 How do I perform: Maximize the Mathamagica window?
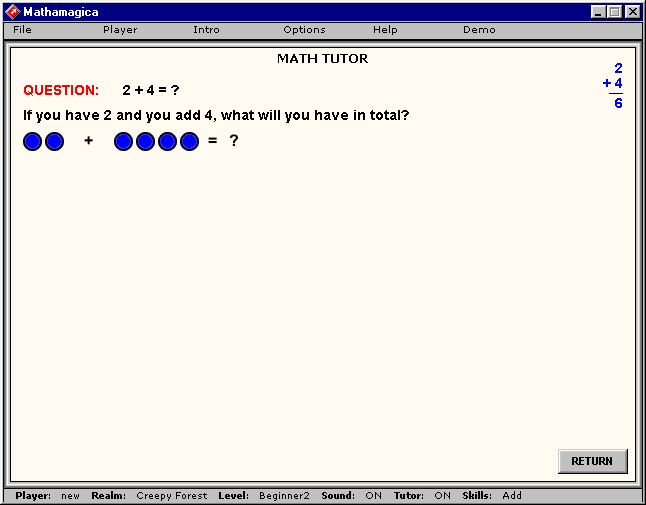615,12
